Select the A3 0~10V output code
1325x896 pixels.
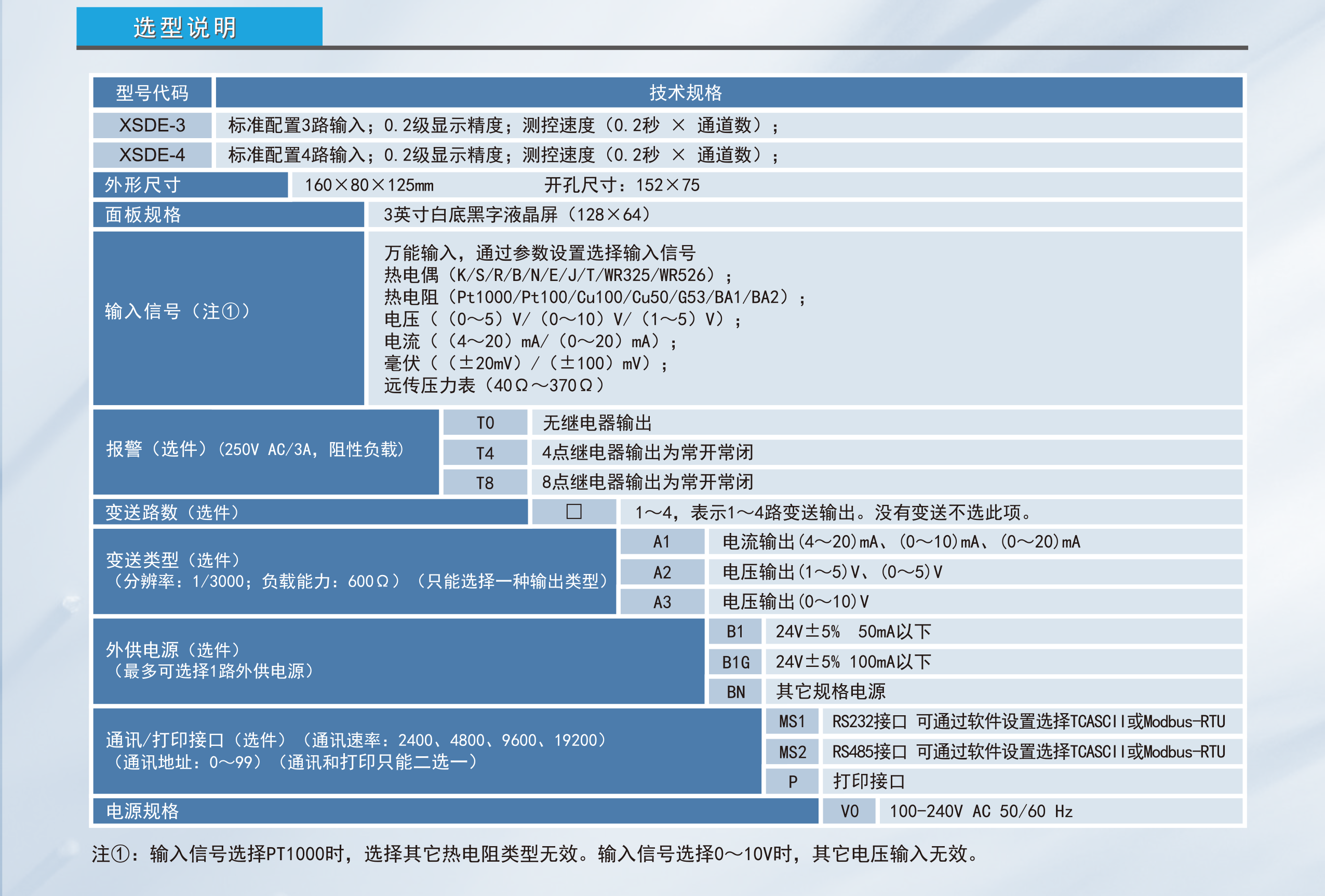662,602
